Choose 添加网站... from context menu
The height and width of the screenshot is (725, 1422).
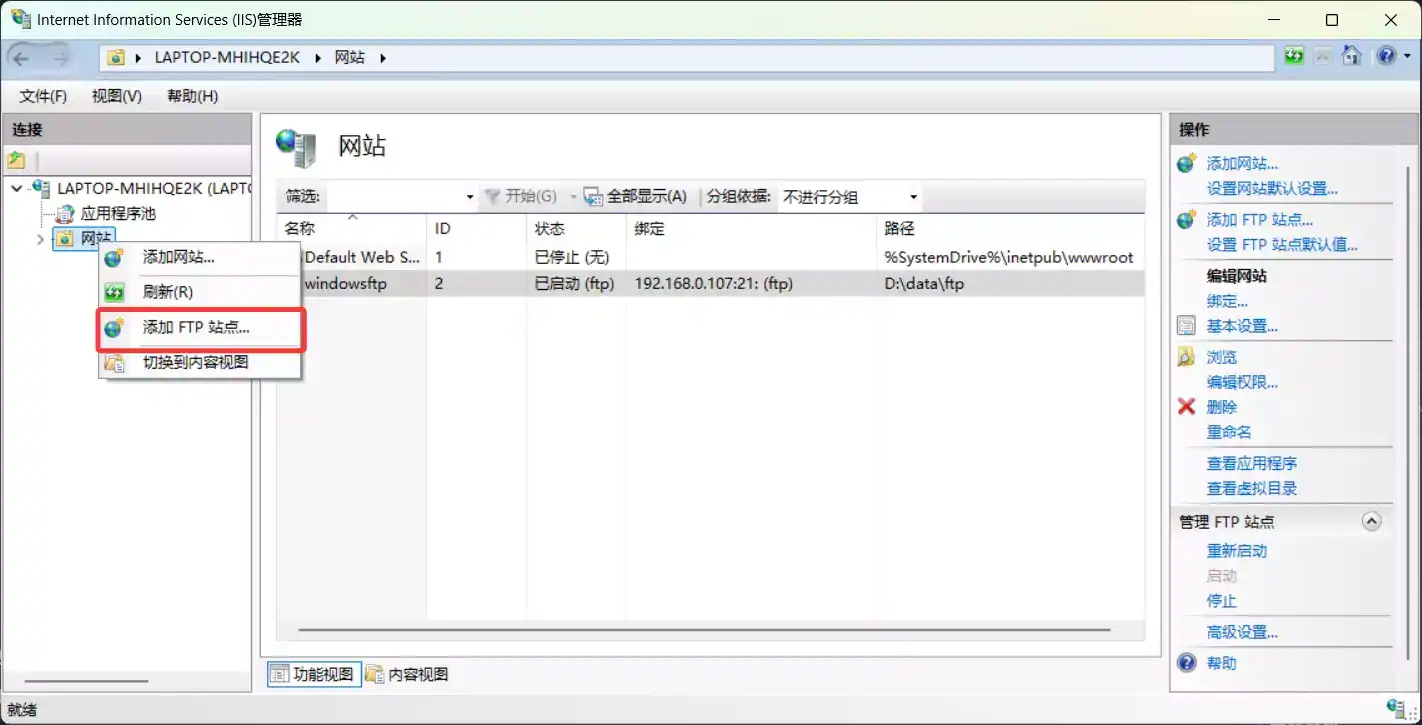point(200,257)
